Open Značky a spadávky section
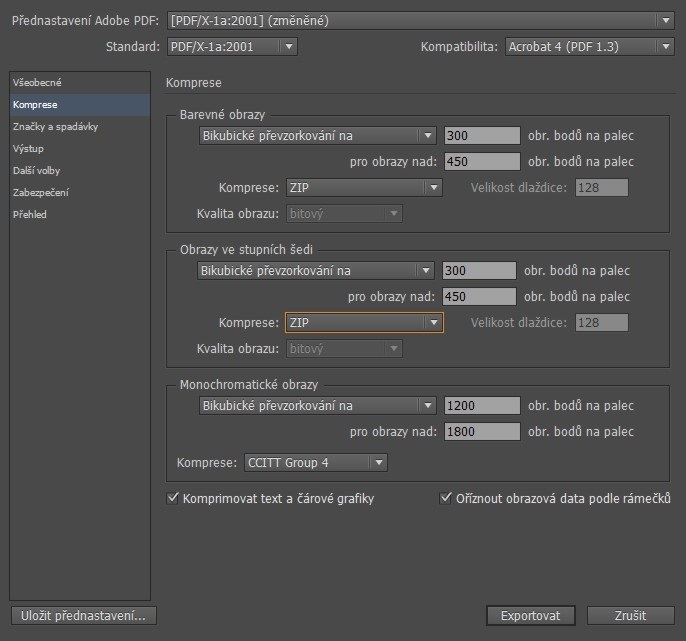 coord(80,126)
